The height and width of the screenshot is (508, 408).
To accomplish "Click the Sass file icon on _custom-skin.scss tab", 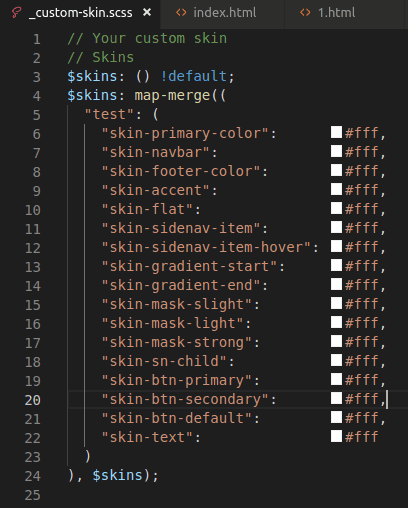I will click(x=16, y=13).
